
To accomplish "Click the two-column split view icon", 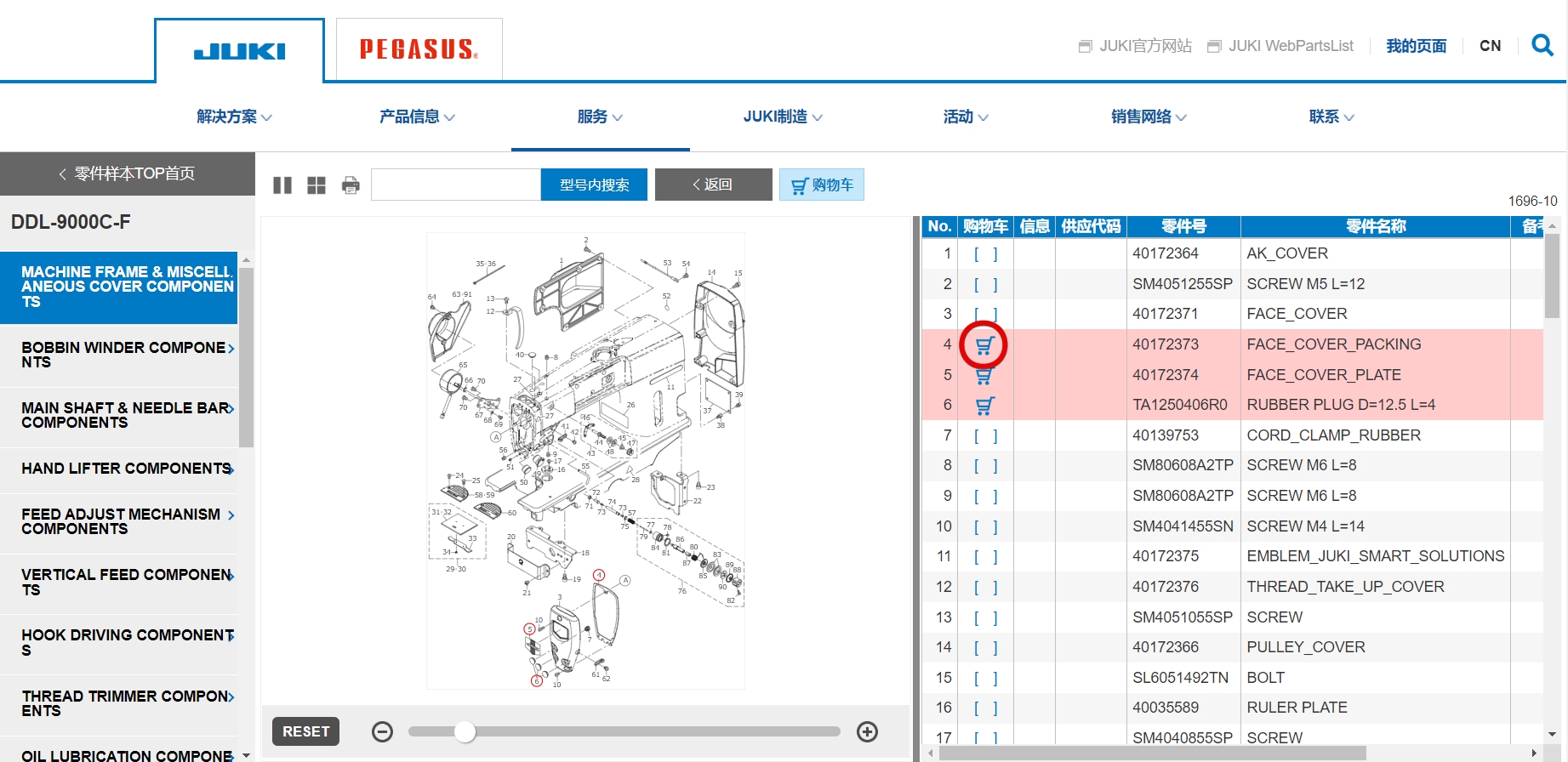I will pos(282,185).
